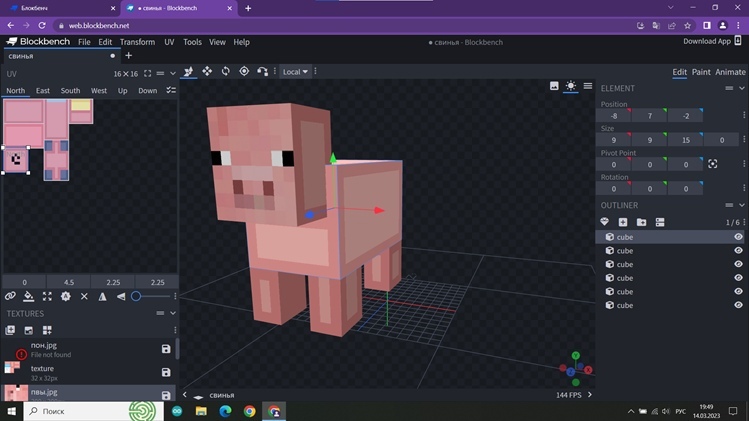Screen dimensions: 749x421
Task: Select the East face tab in UV panel
Action: tap(43, 91)
